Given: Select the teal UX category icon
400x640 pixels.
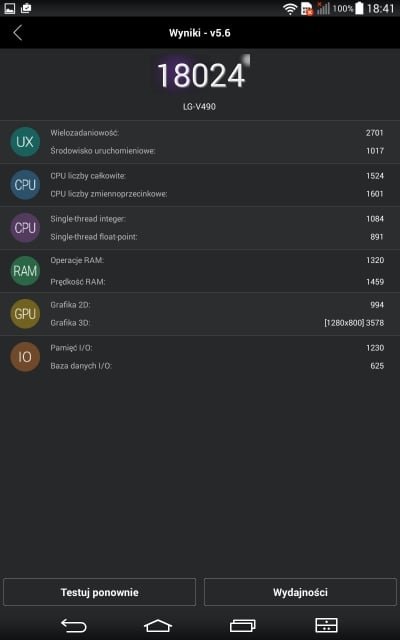Looking at the screenshot, I should click(25, 142).
